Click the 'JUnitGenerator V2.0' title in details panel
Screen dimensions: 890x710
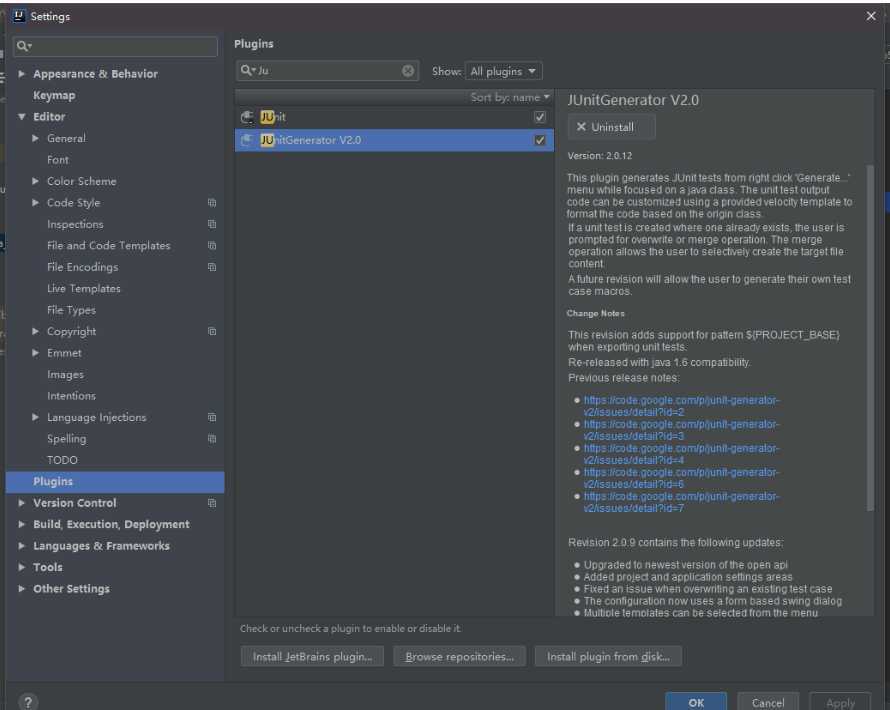pyautogui.click(x=633, y=100)
